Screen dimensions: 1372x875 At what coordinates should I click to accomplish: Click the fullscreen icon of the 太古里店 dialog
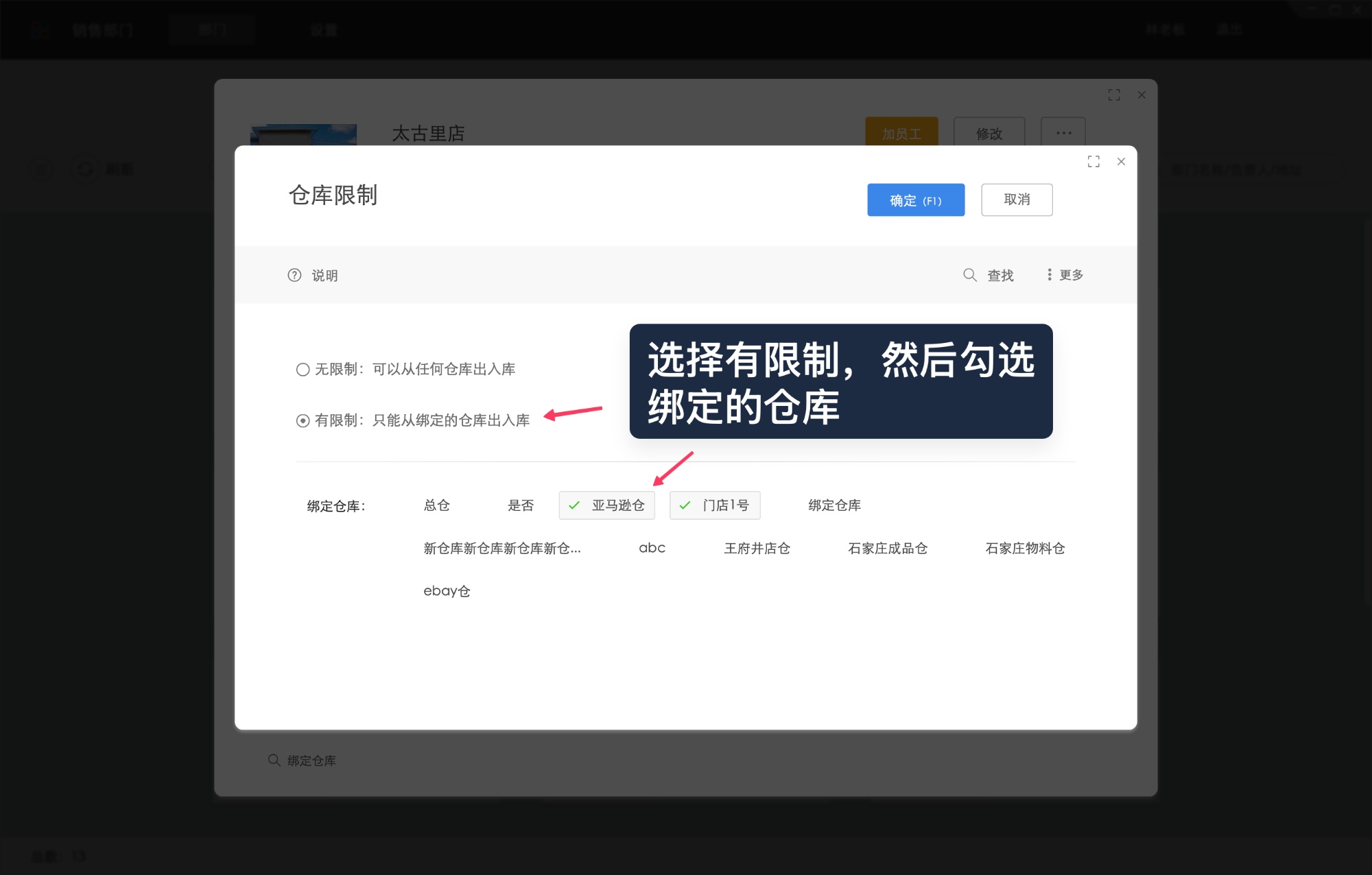tap(1114, 95)
